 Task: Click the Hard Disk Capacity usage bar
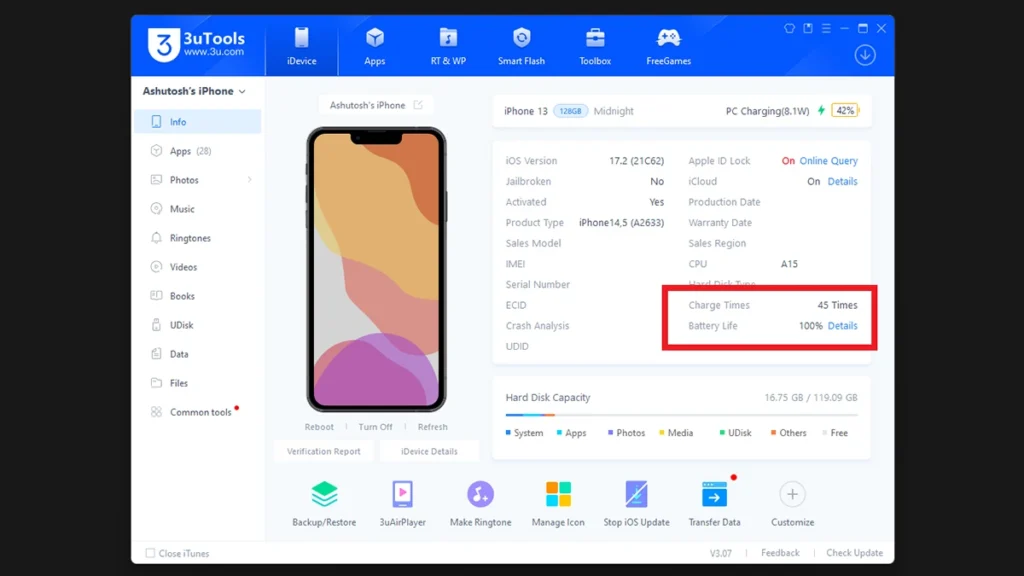(681, 415)
